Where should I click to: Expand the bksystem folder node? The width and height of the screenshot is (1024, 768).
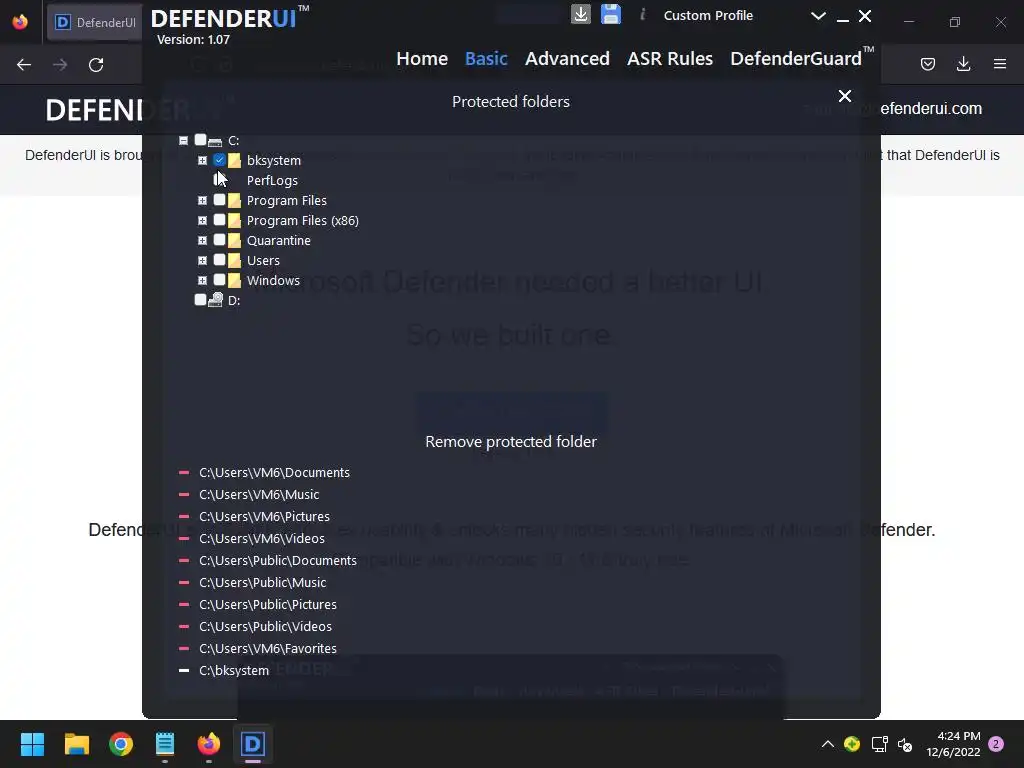[x=202, y=160]
